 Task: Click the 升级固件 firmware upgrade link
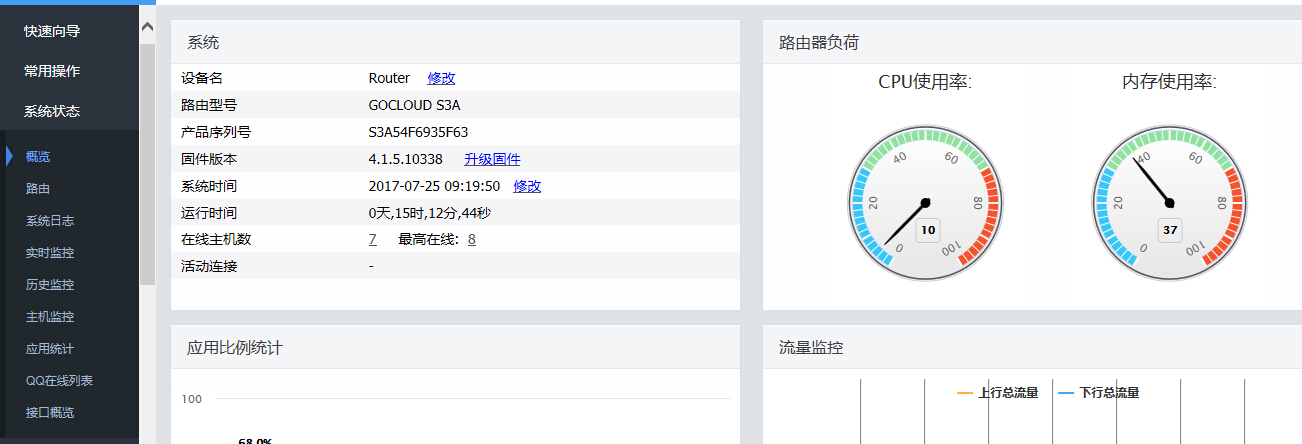click(492, 159)
